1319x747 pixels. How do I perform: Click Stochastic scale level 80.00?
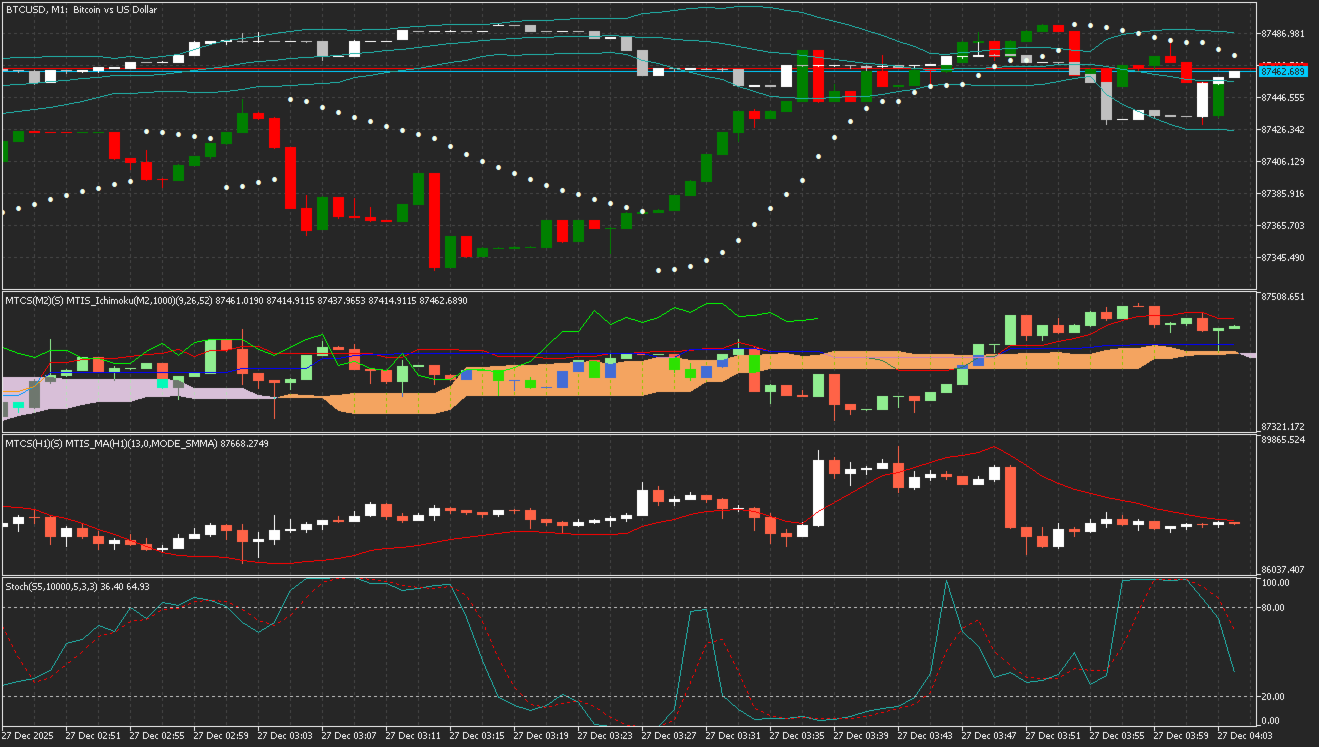pyautogui.click(x=1275, y=608)
